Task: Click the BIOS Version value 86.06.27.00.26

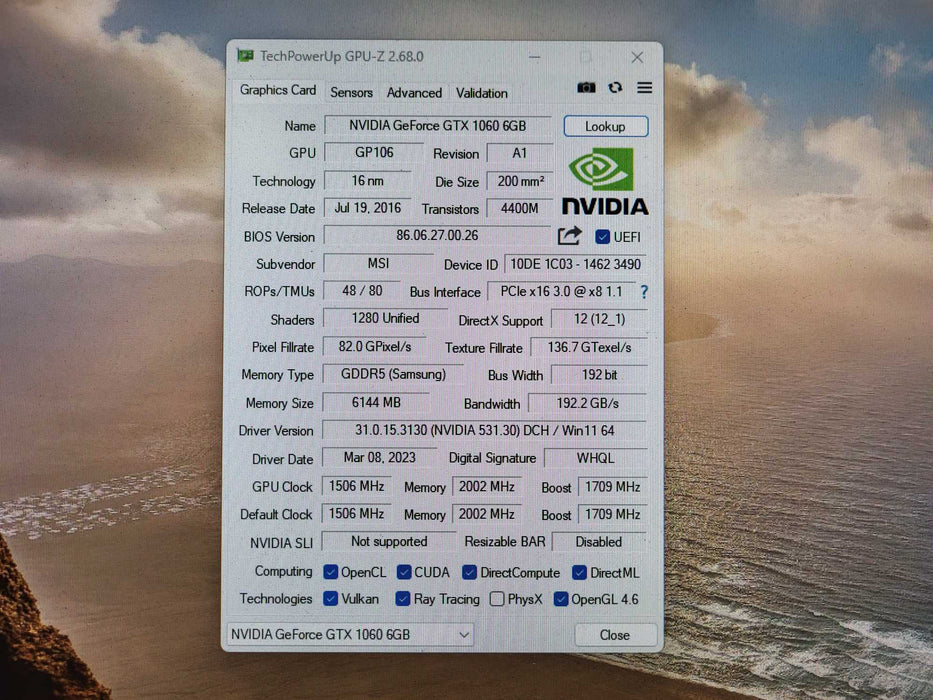Action: coord(437,235)
